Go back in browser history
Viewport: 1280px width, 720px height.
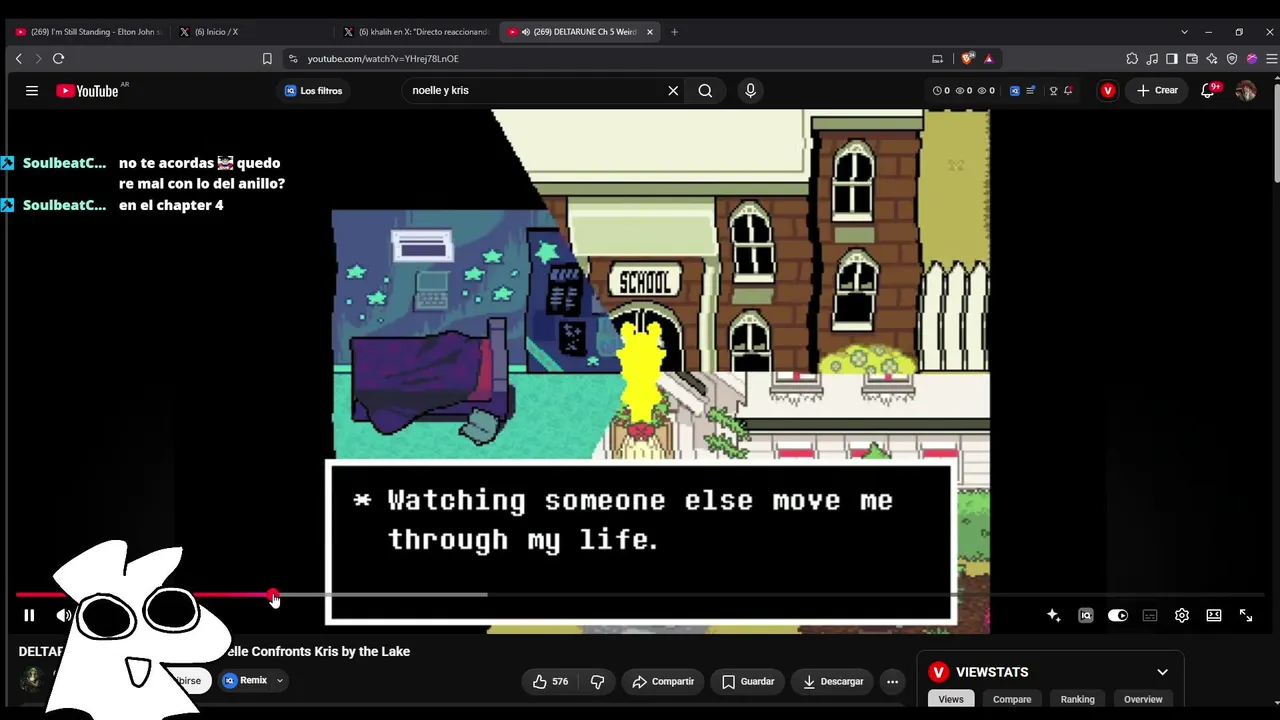pyautogui.click(x=18, y=59)
